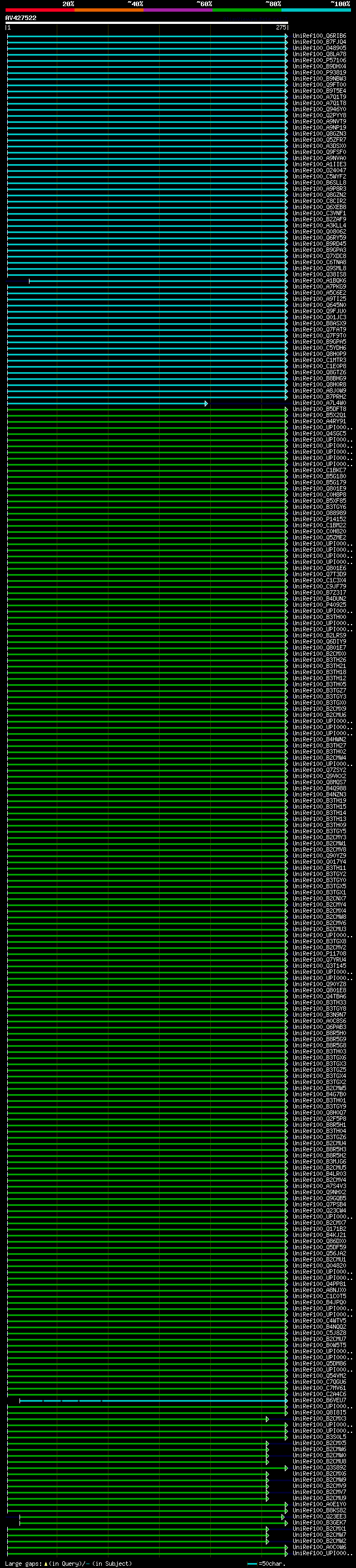Image resolution: width=356 pixels, height=1568 pixels.
Task: Open hit UniRef100_Q8LA78
Action: 319,54
